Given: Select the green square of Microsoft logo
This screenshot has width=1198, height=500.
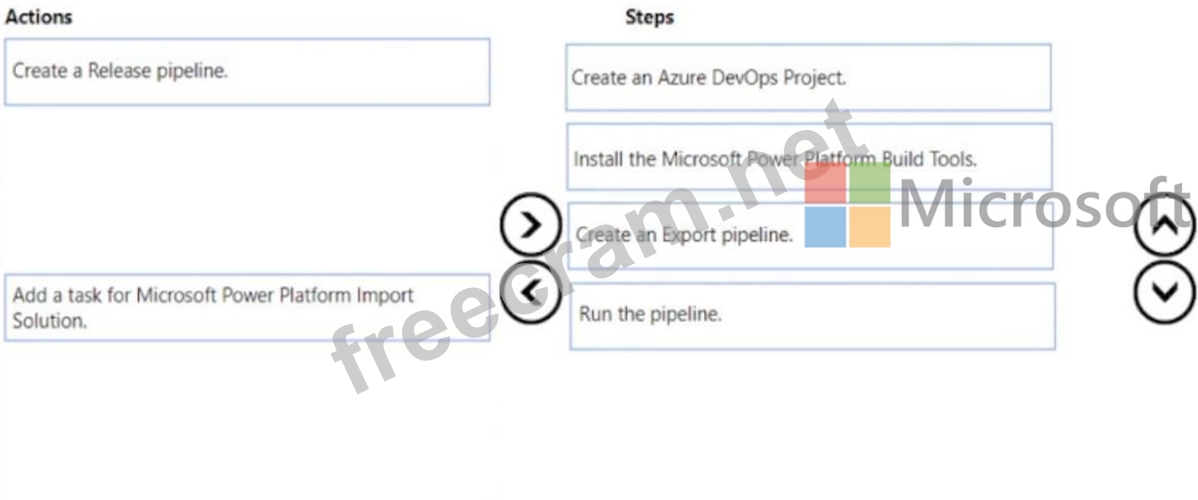Looking at the screenshot, I should (x=869, y=185).
